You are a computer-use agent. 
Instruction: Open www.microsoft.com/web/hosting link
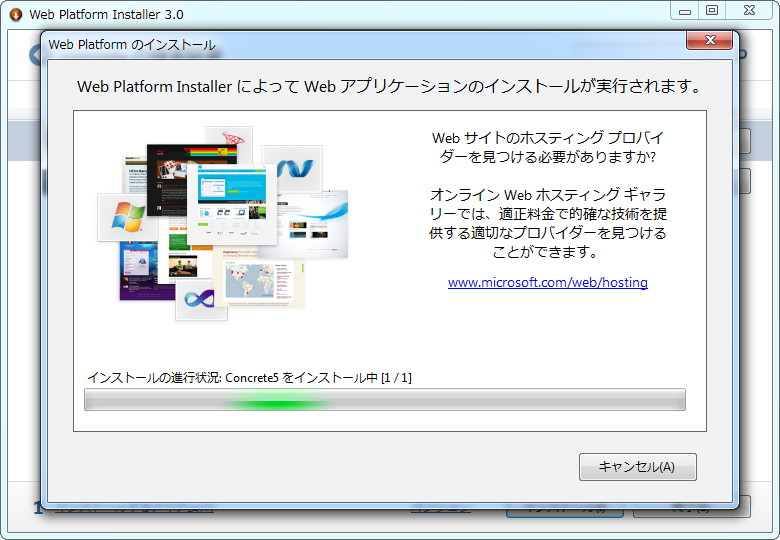[x=548, y=282]
